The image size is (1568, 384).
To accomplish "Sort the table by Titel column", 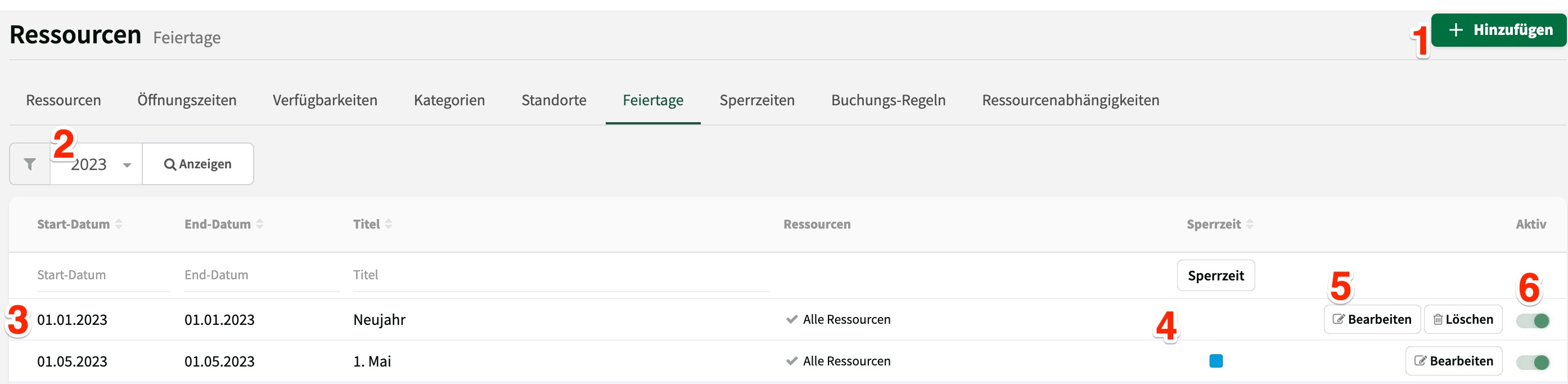I will pos(390,224).
